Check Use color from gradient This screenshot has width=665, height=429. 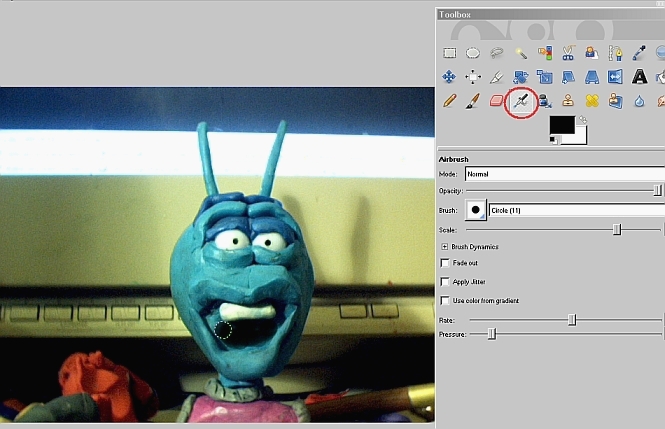click(x=445, y=301)
